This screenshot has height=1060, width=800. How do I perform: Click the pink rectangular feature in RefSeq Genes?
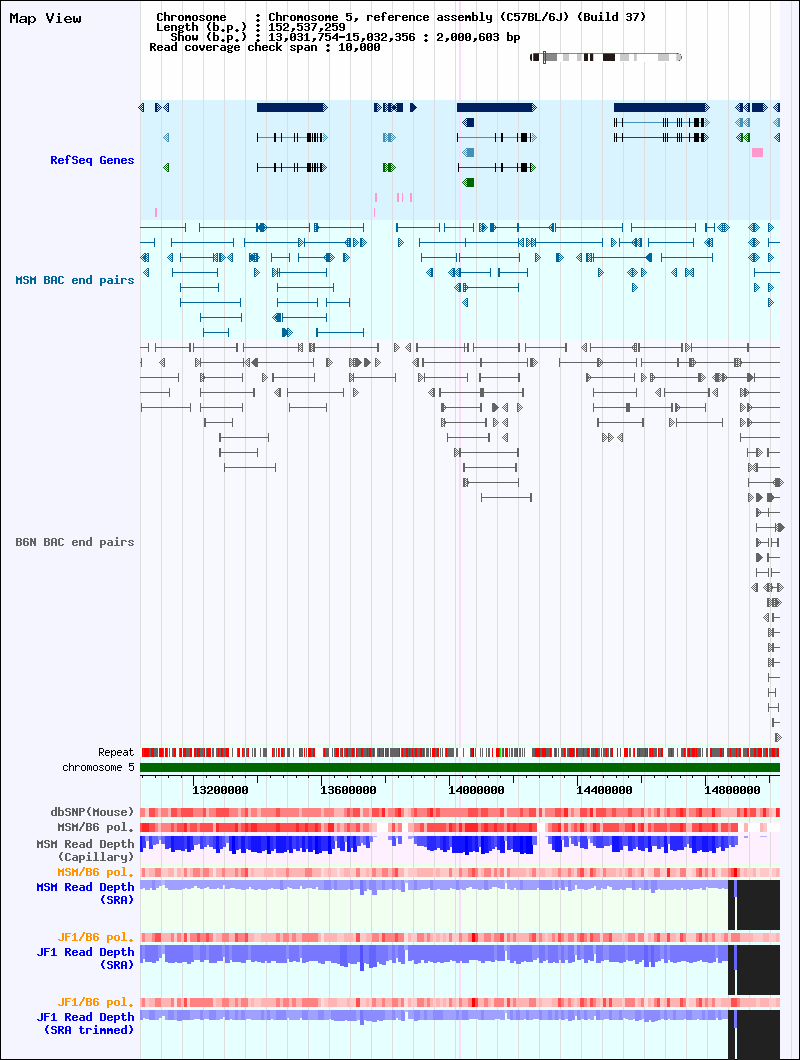pyautogui.click(x=757, y=153)
